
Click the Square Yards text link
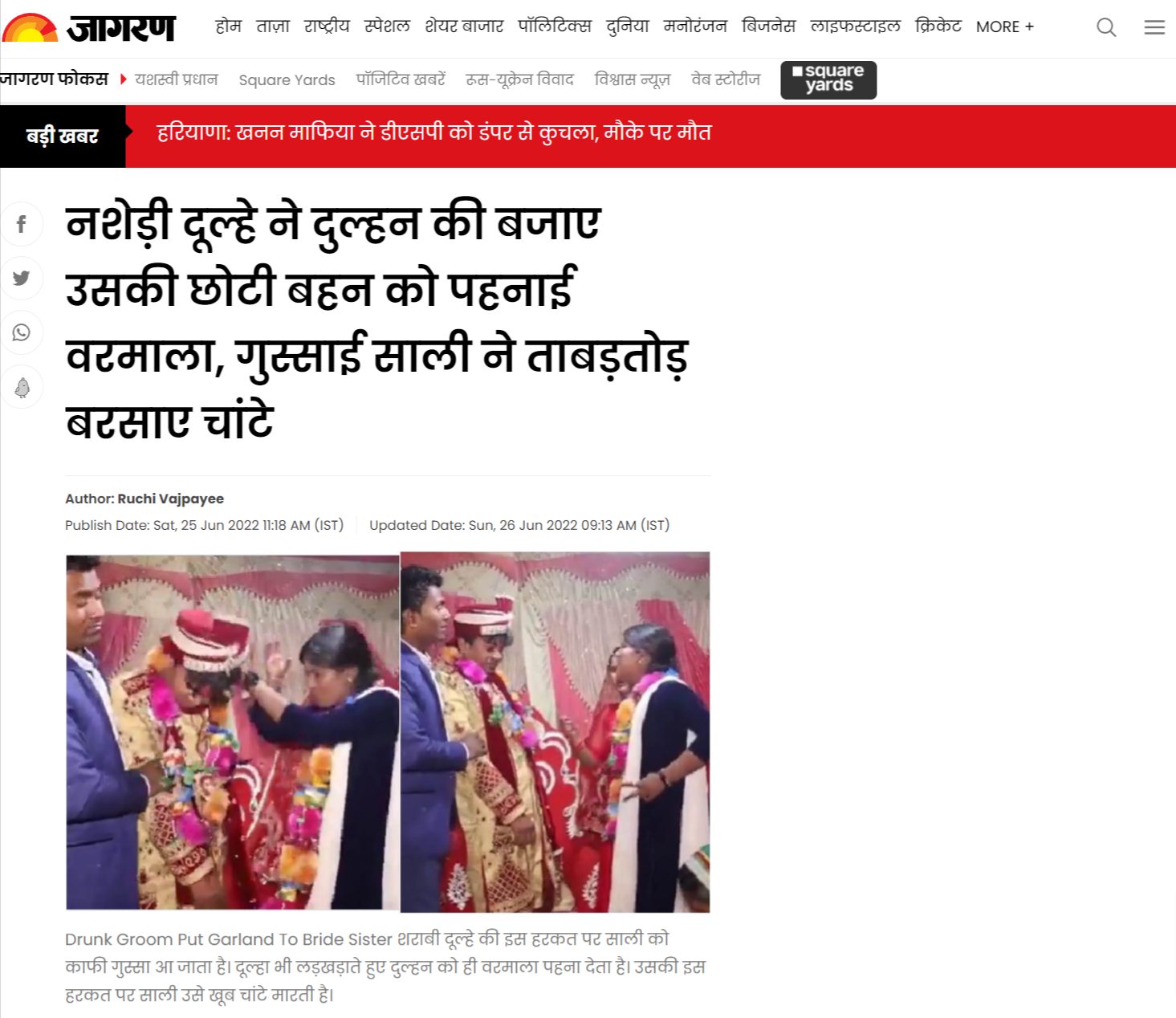tap(287, 79)
